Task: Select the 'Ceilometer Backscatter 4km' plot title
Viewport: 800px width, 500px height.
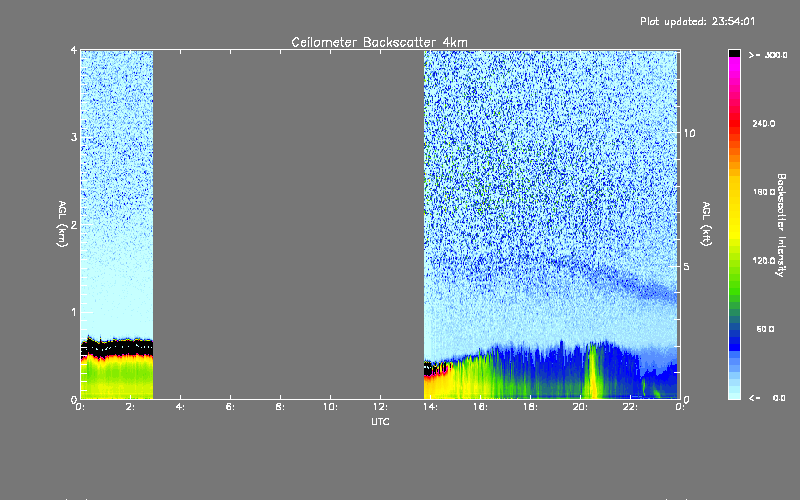Action: click(x=379, y=42)
